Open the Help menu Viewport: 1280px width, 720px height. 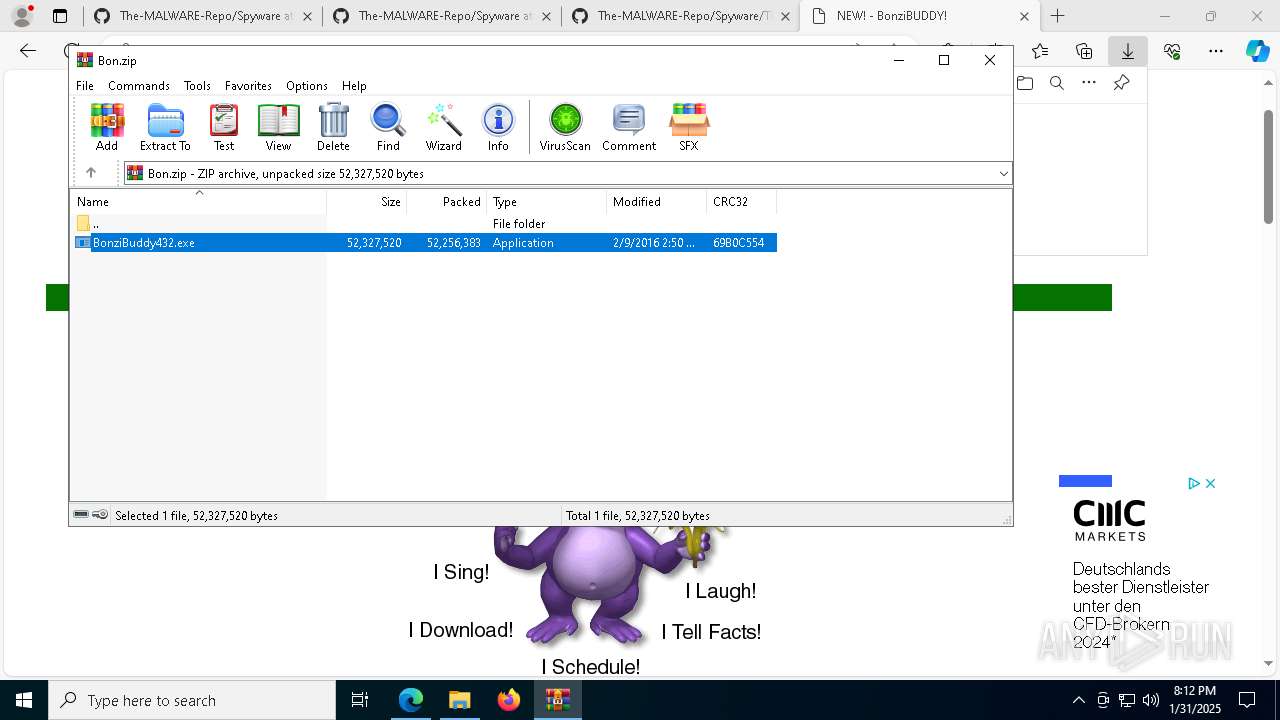[354, 86]
